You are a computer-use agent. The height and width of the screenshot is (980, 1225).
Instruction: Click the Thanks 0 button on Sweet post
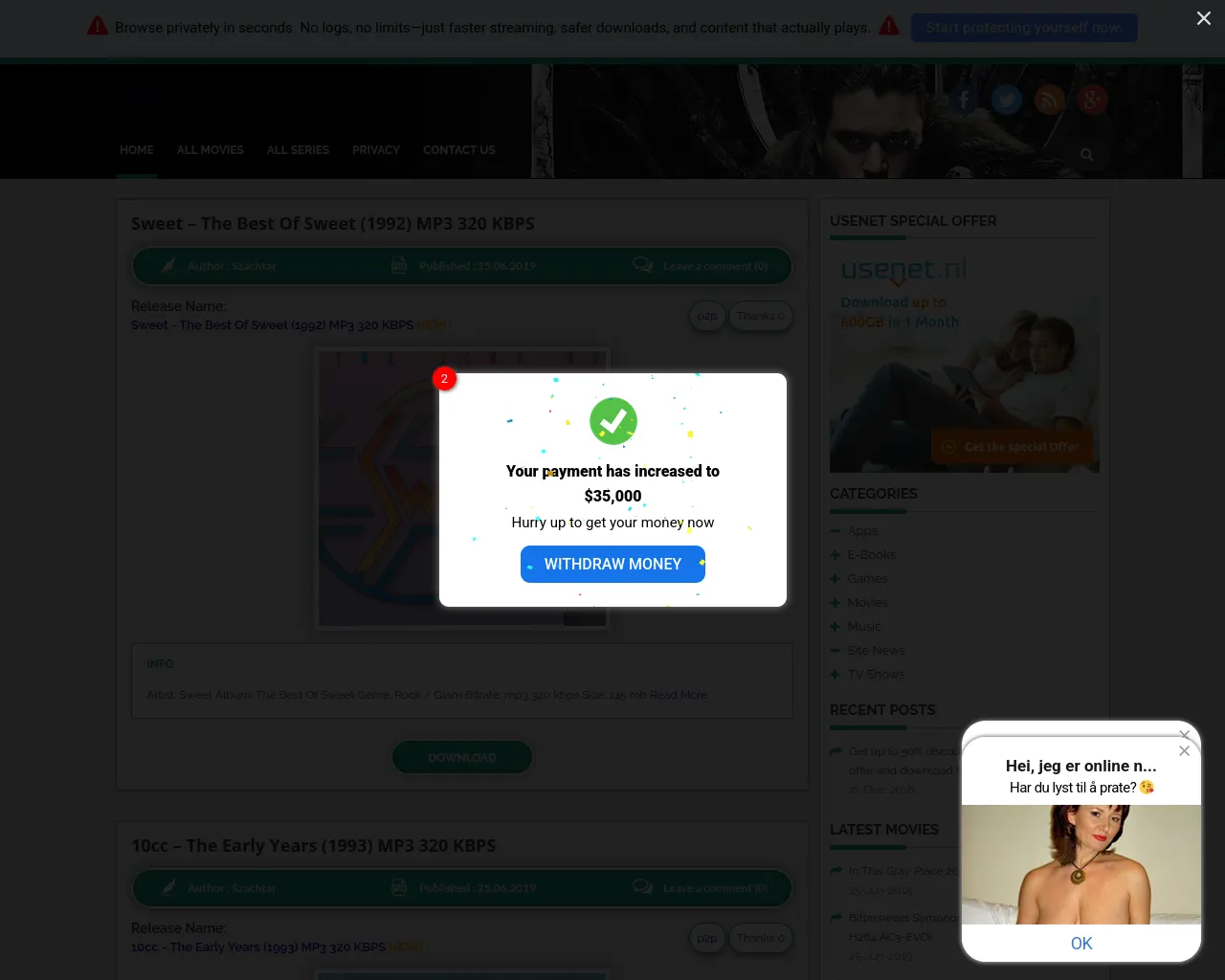(761, 316)
